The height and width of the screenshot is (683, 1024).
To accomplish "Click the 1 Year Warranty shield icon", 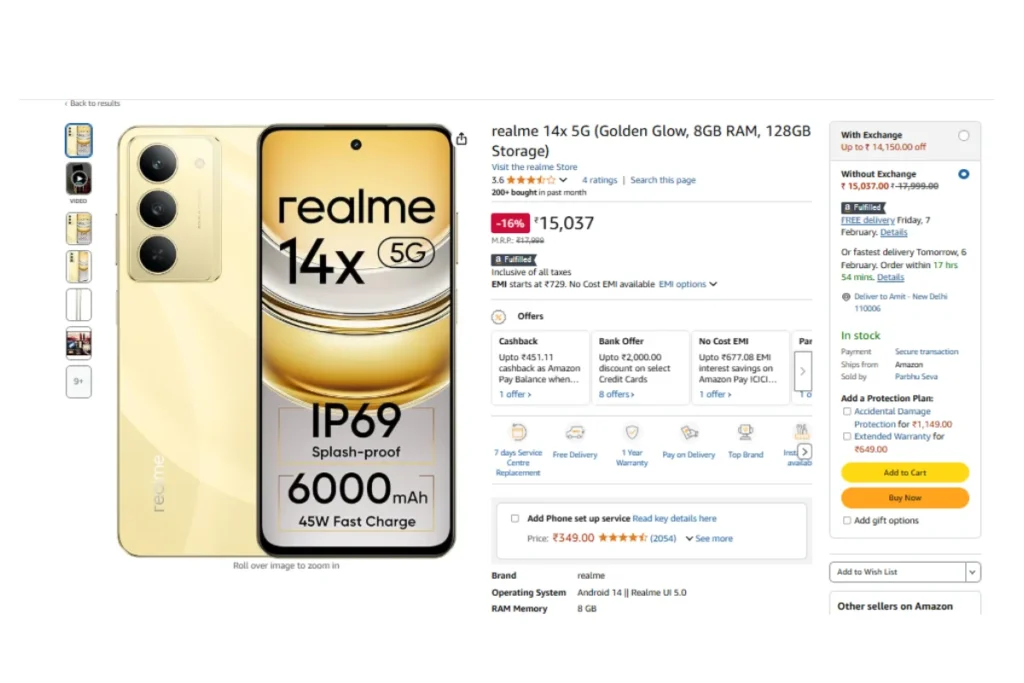I will click(632, 432).
